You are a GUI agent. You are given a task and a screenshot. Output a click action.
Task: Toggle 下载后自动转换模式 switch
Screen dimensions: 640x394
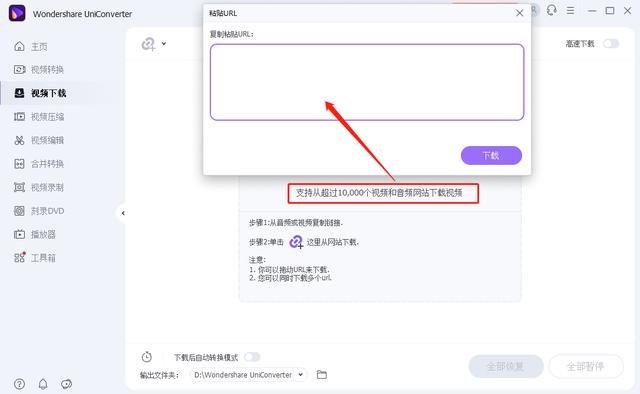[252, 357]
